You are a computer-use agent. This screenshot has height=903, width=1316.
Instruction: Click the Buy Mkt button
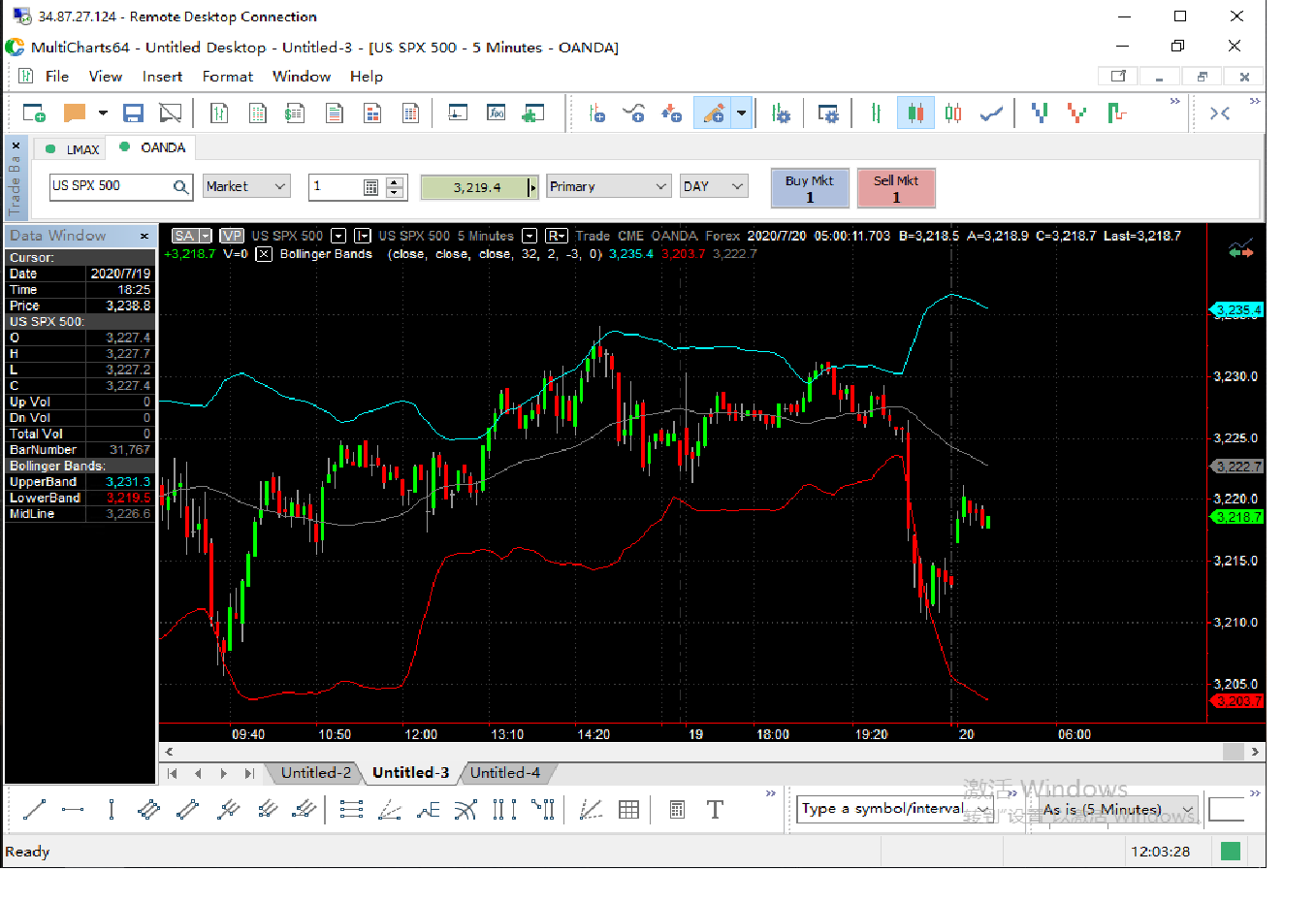(810, 188)
